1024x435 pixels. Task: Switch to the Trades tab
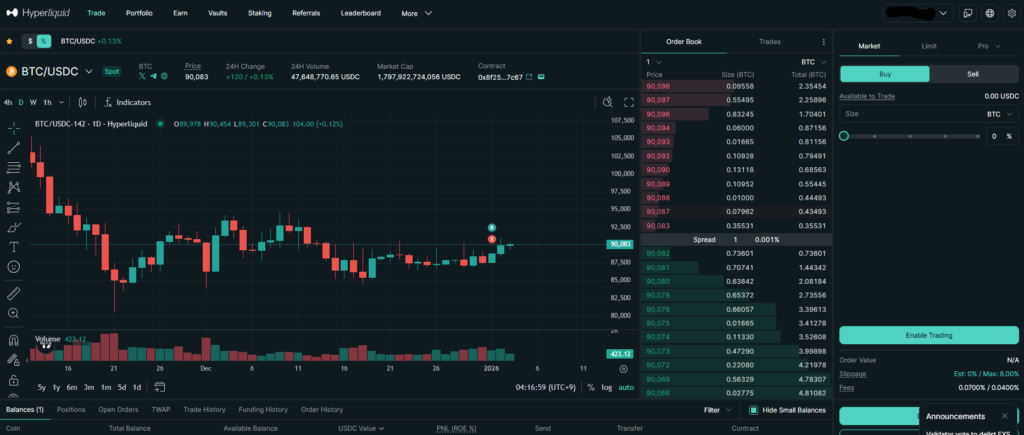click(769, 42)
